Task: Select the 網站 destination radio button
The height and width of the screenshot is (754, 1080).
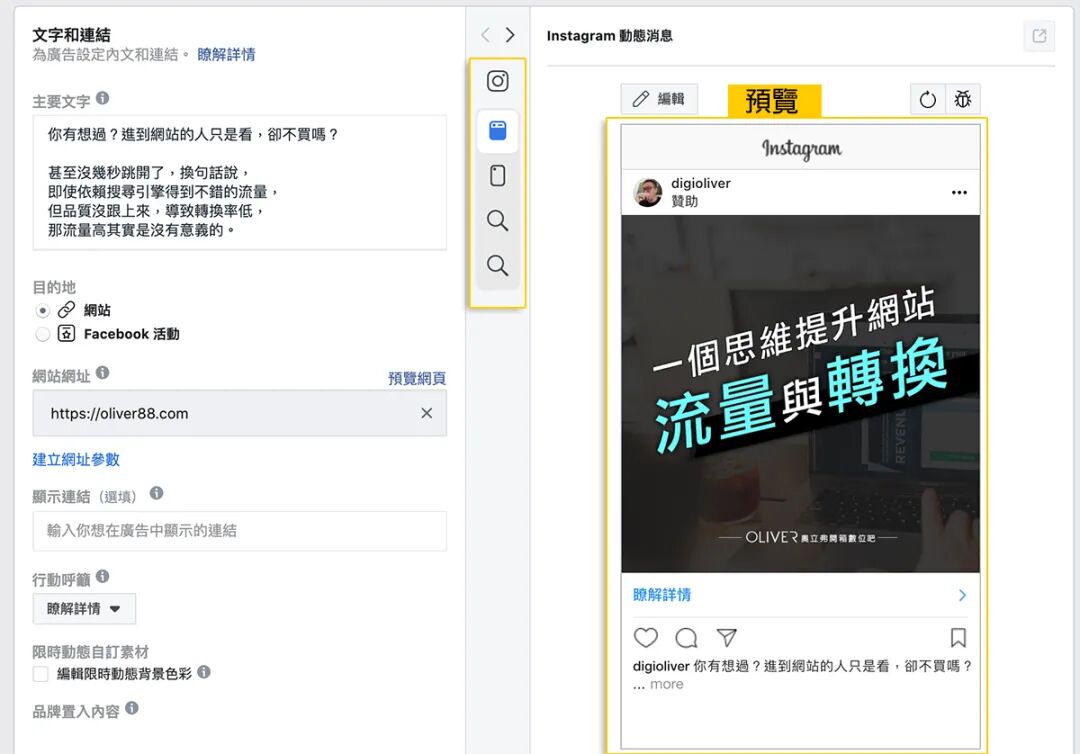Action: click(43, 311)
